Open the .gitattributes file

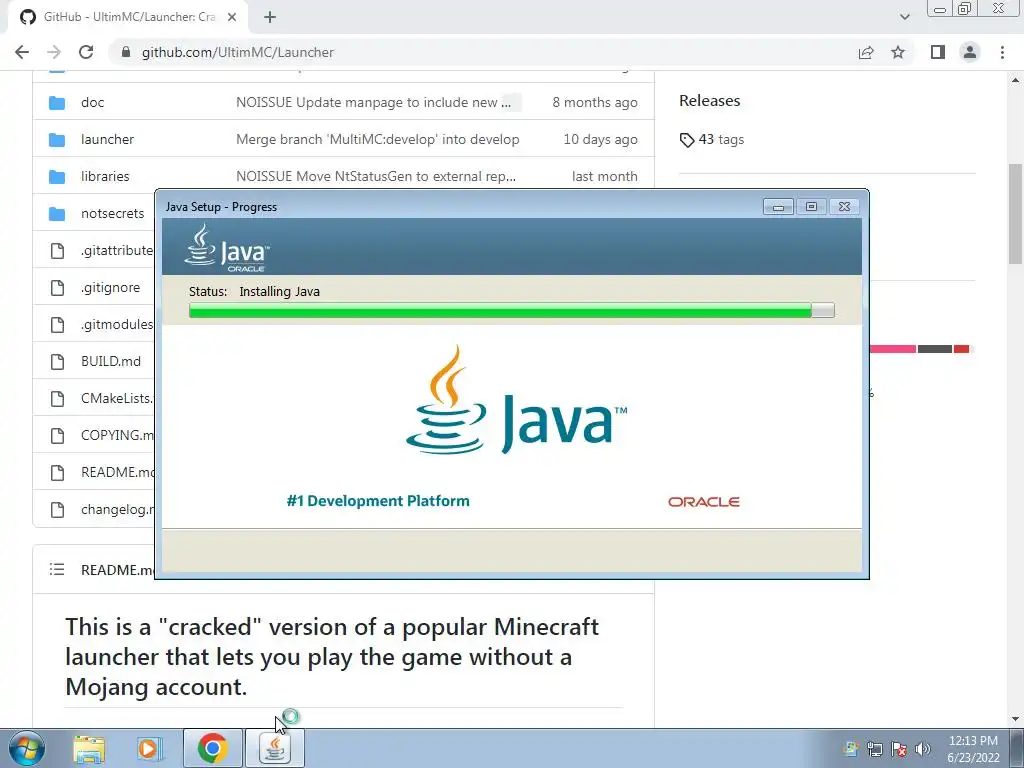pos(118,250)
